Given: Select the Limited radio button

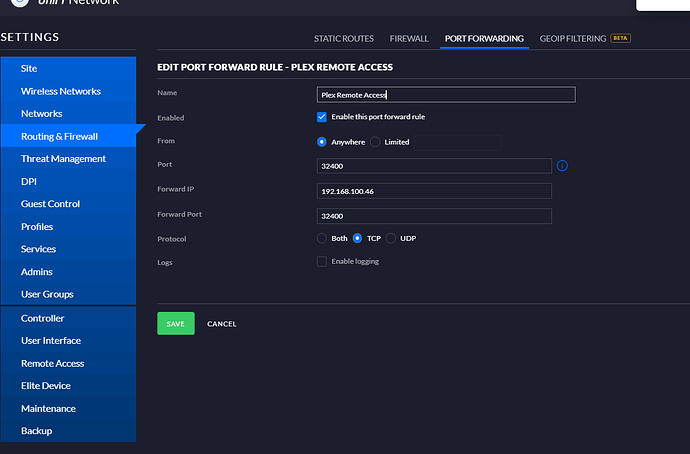Looking at the screenshot, I should [x=375, y=142].
